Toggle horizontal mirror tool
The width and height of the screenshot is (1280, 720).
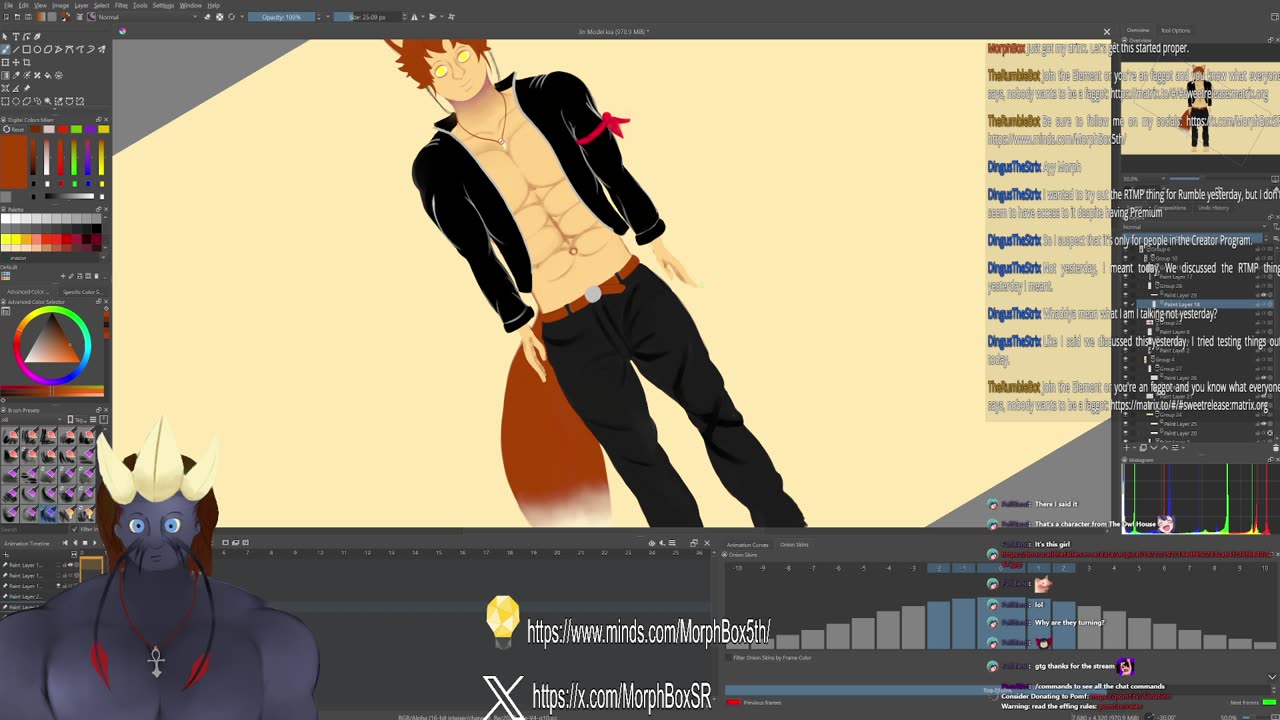pyautogui.click(x=414, y=17)
